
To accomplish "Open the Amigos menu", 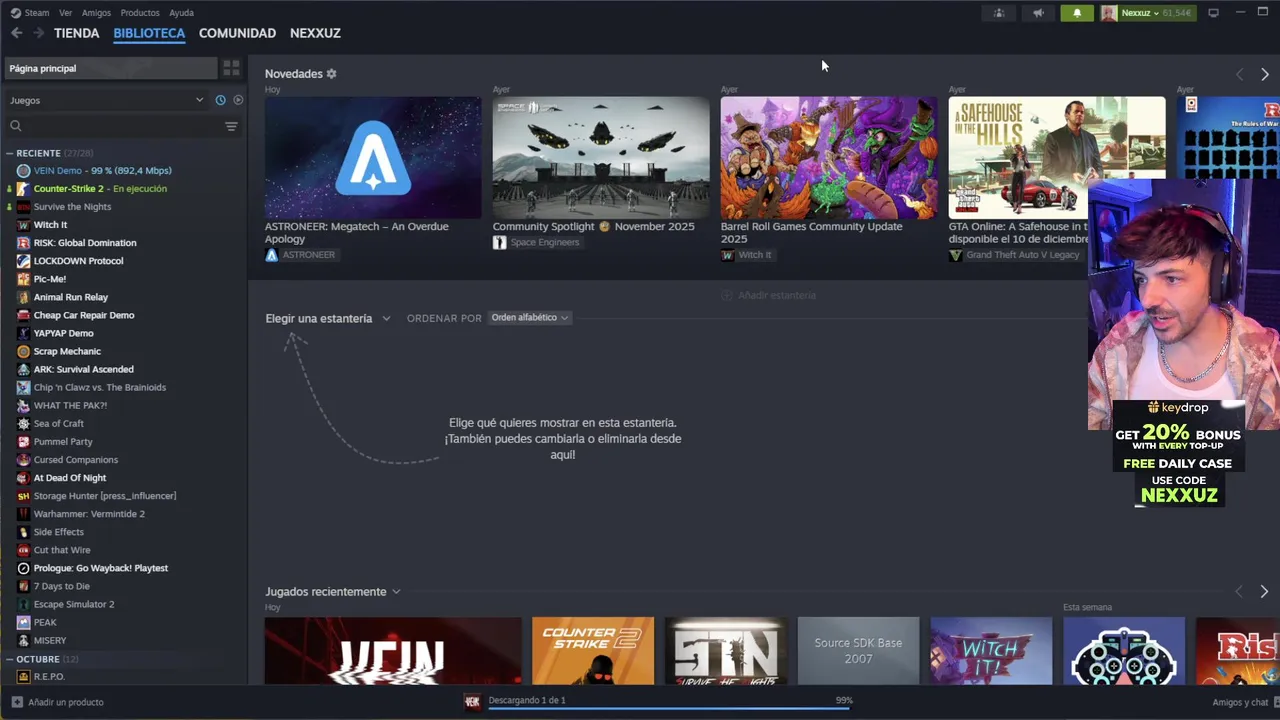I will tap(96, 13).
